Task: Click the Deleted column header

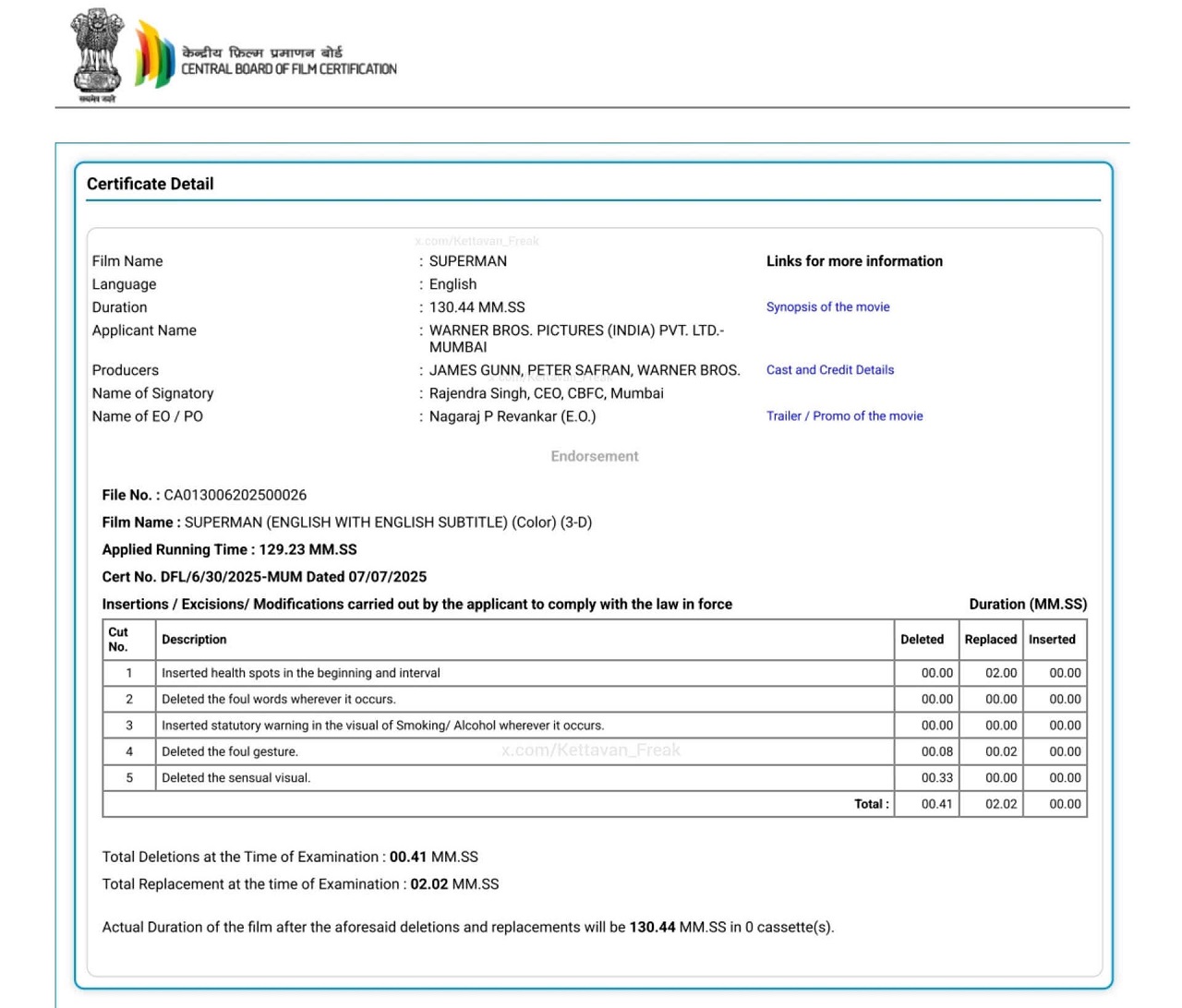Action: (923, 640)
